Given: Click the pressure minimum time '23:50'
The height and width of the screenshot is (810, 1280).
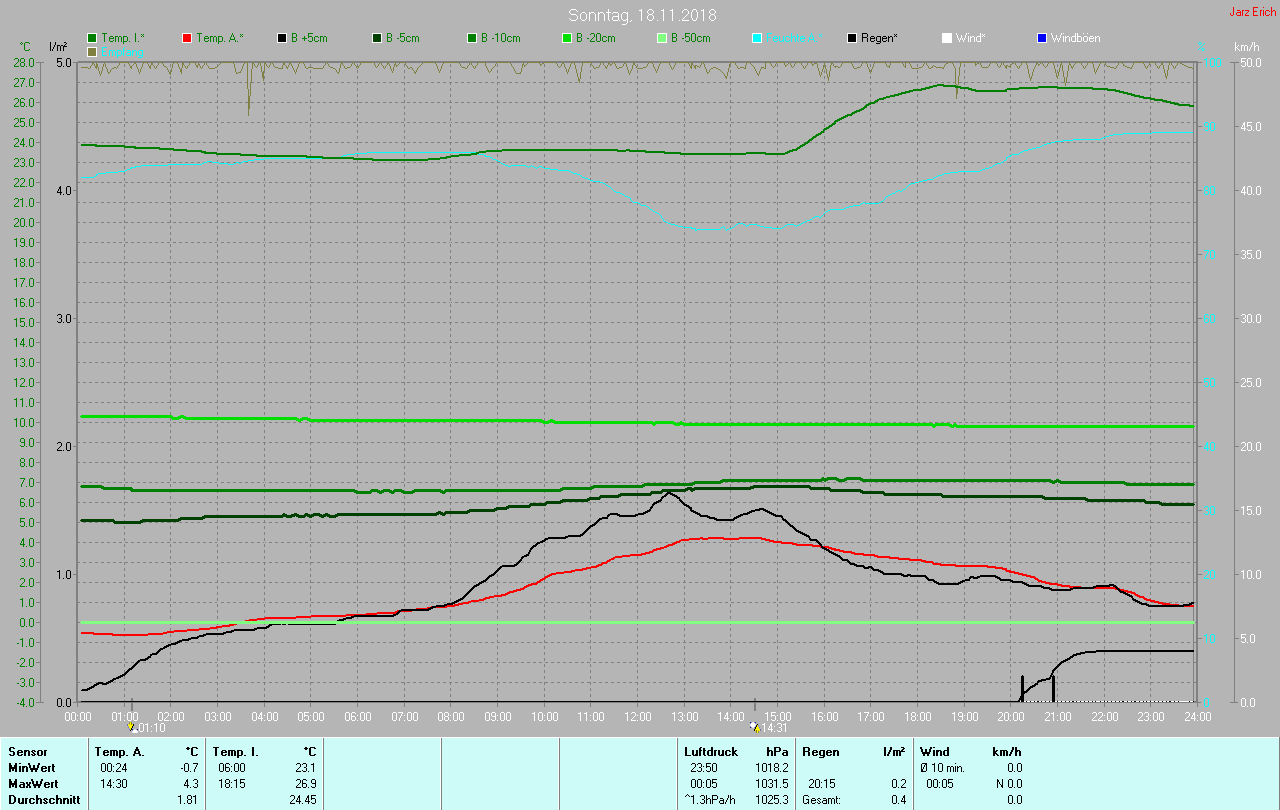Looking at the screenshot, I should (x=704, y=767).
